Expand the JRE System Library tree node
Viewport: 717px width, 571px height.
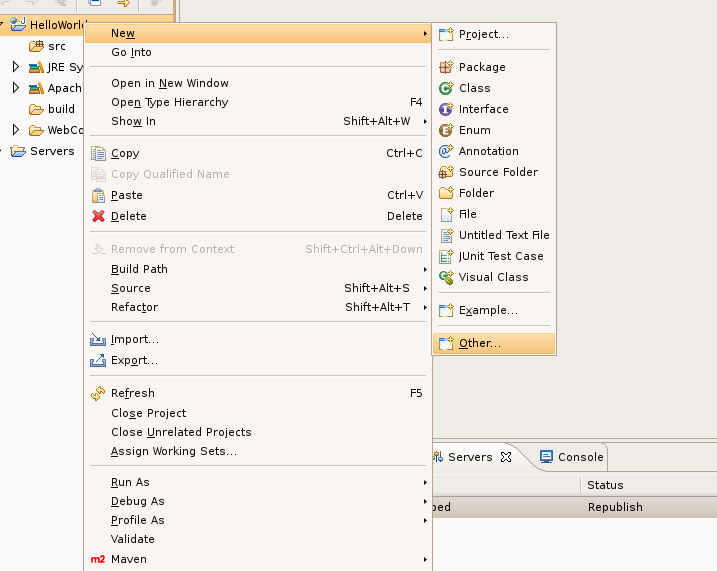click(x=16, y=67)
